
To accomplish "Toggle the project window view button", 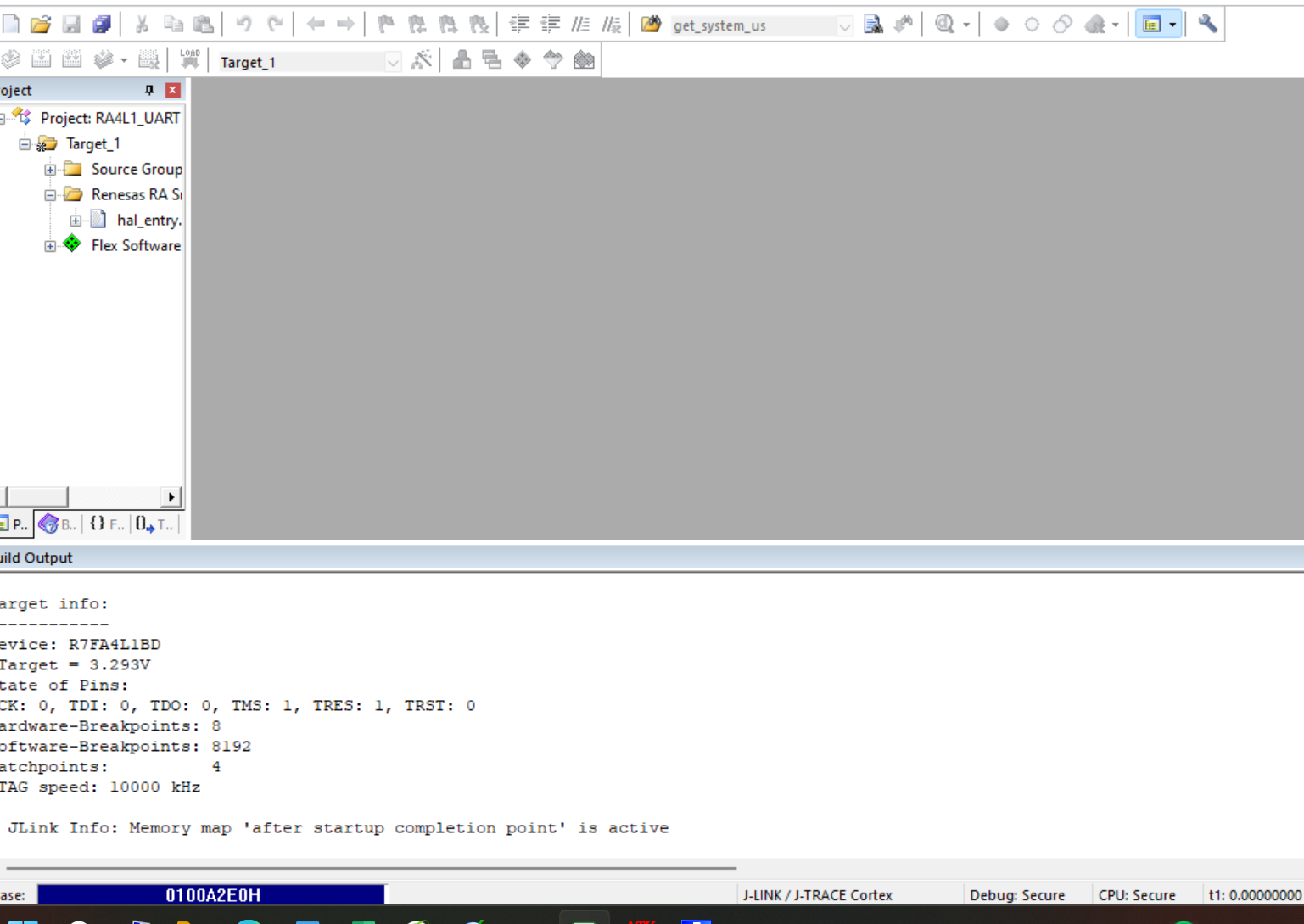I will coord(1151,25).
